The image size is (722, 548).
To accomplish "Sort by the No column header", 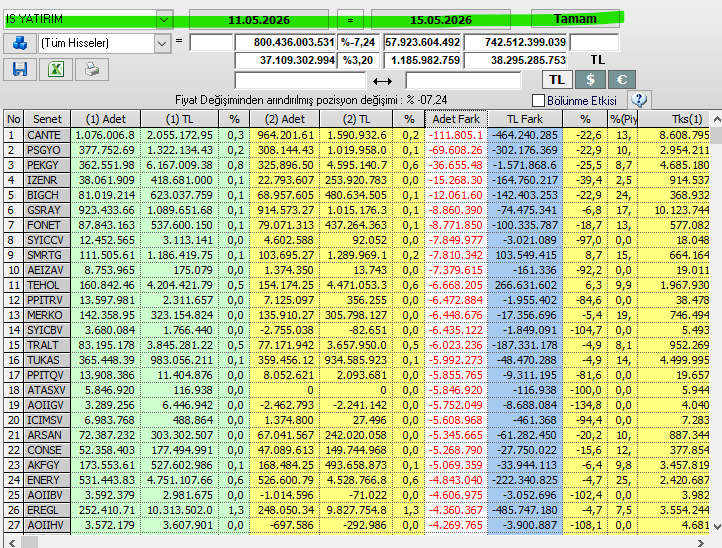I will pyautogui.click(x=13, y=119).
